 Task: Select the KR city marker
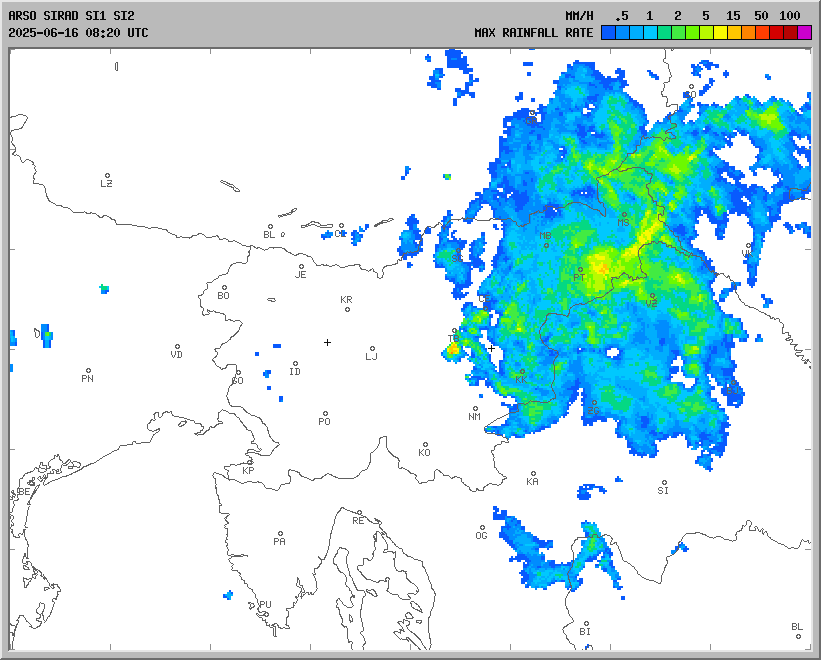point(347,308)
